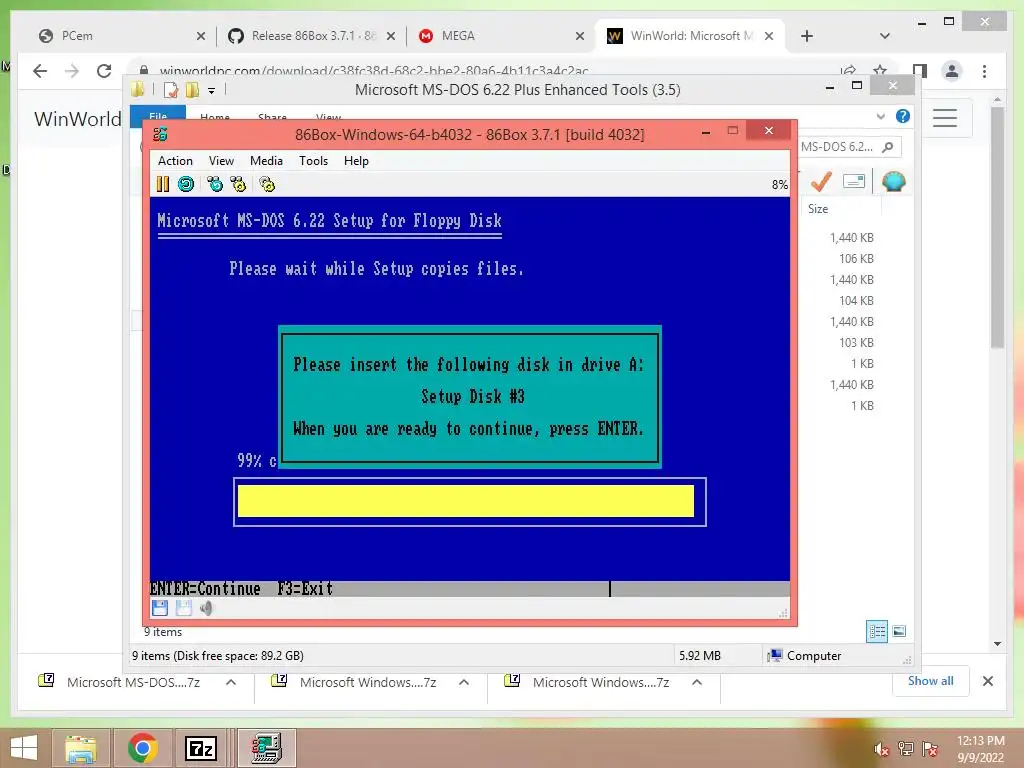
Task: Click Explorer quick access new folder icon
Action: 192,90
